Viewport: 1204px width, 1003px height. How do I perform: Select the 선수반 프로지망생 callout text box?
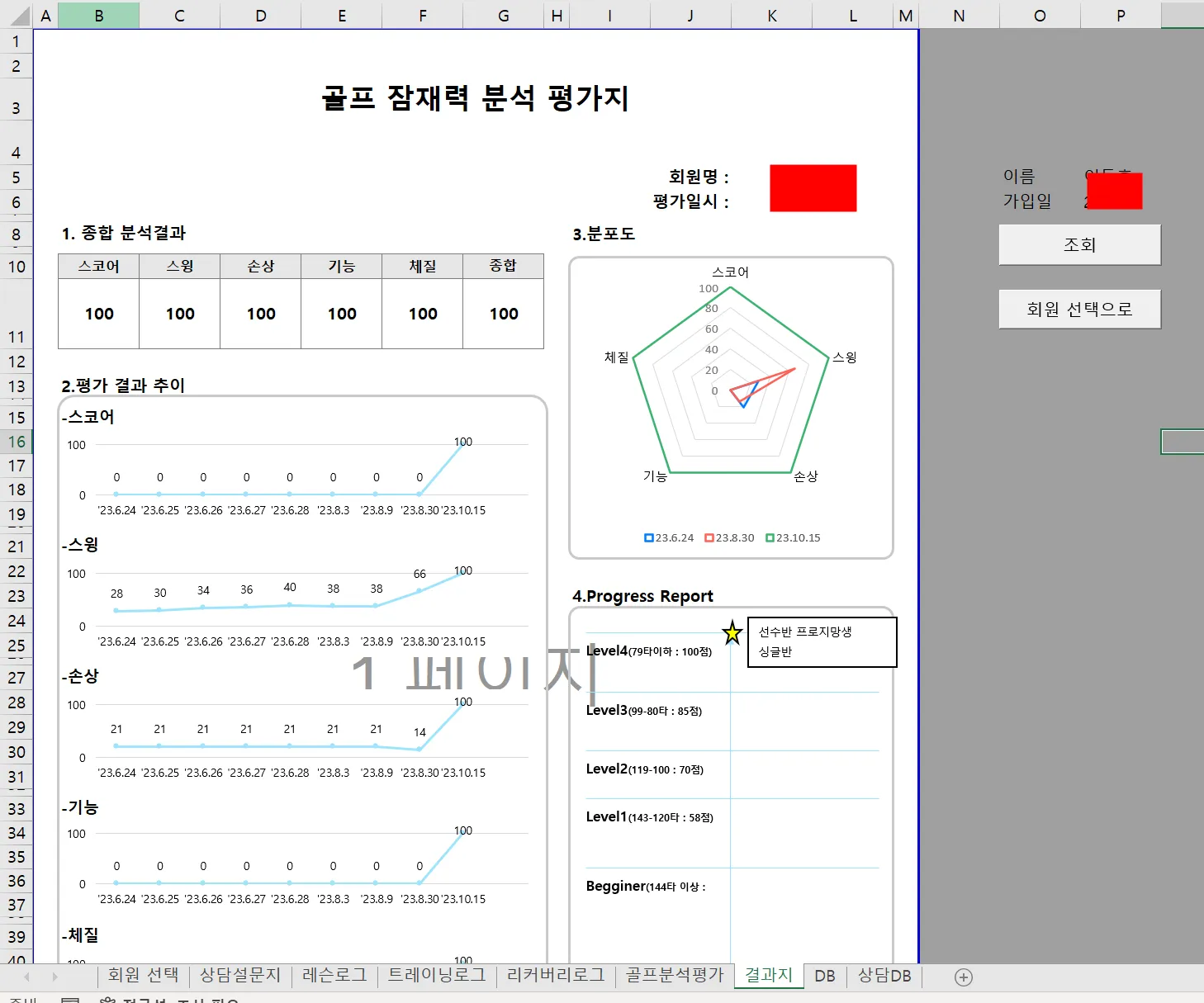(822, 642)
